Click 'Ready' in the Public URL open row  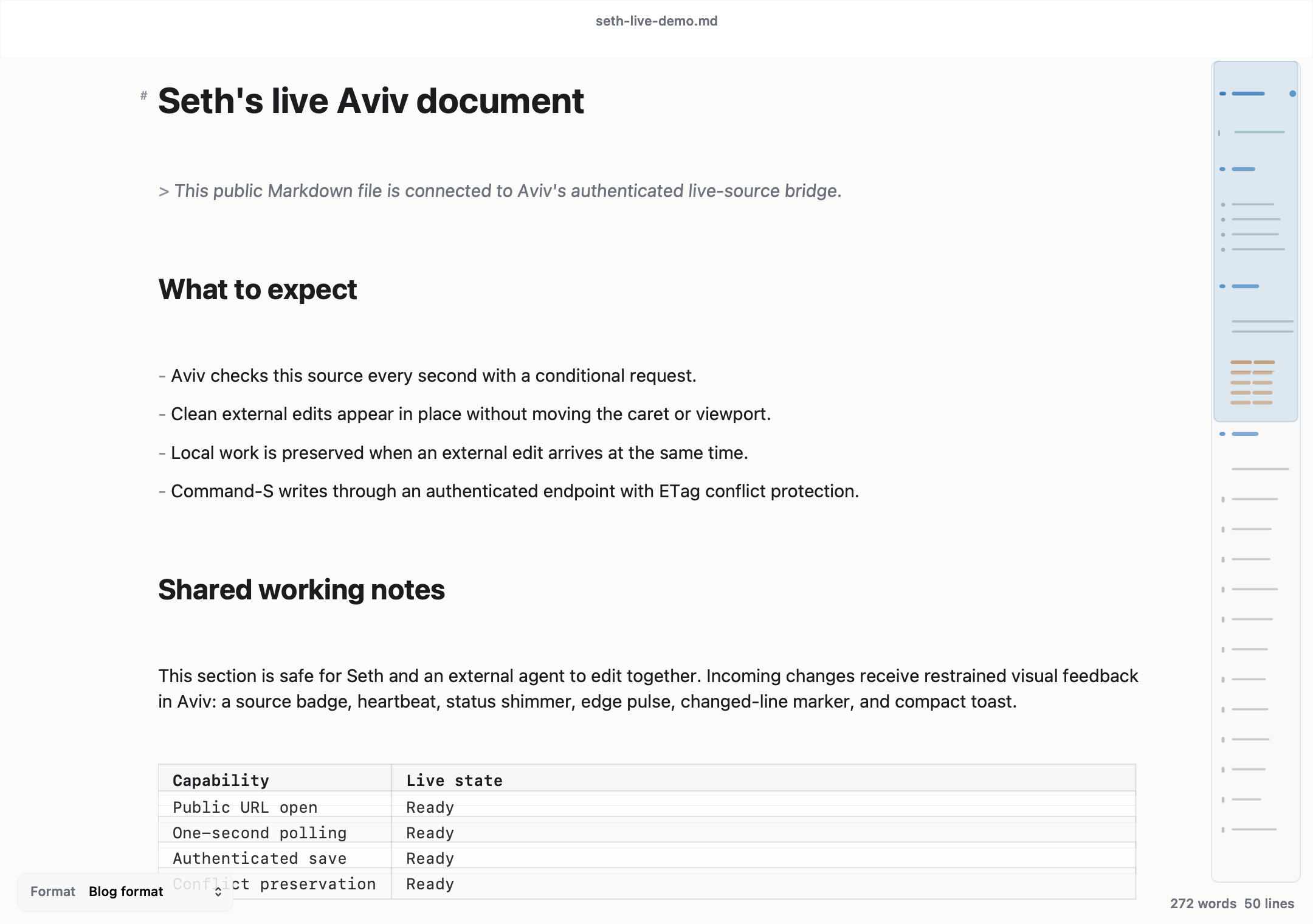(430, 807)
